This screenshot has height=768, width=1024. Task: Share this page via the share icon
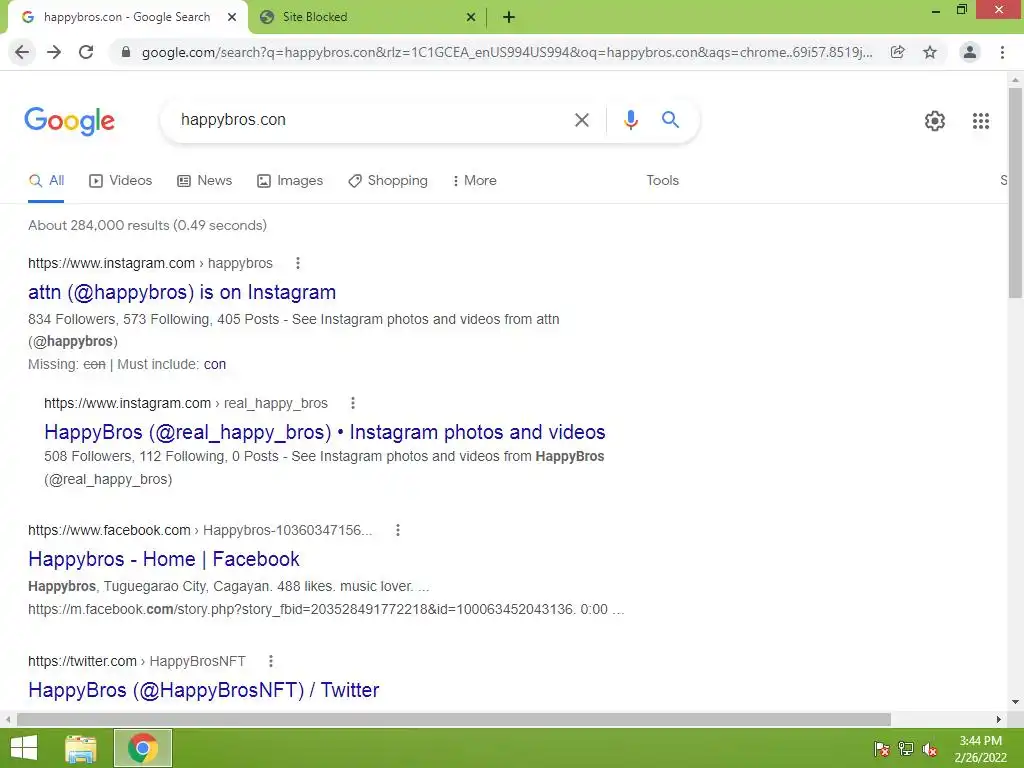[898, 52]
